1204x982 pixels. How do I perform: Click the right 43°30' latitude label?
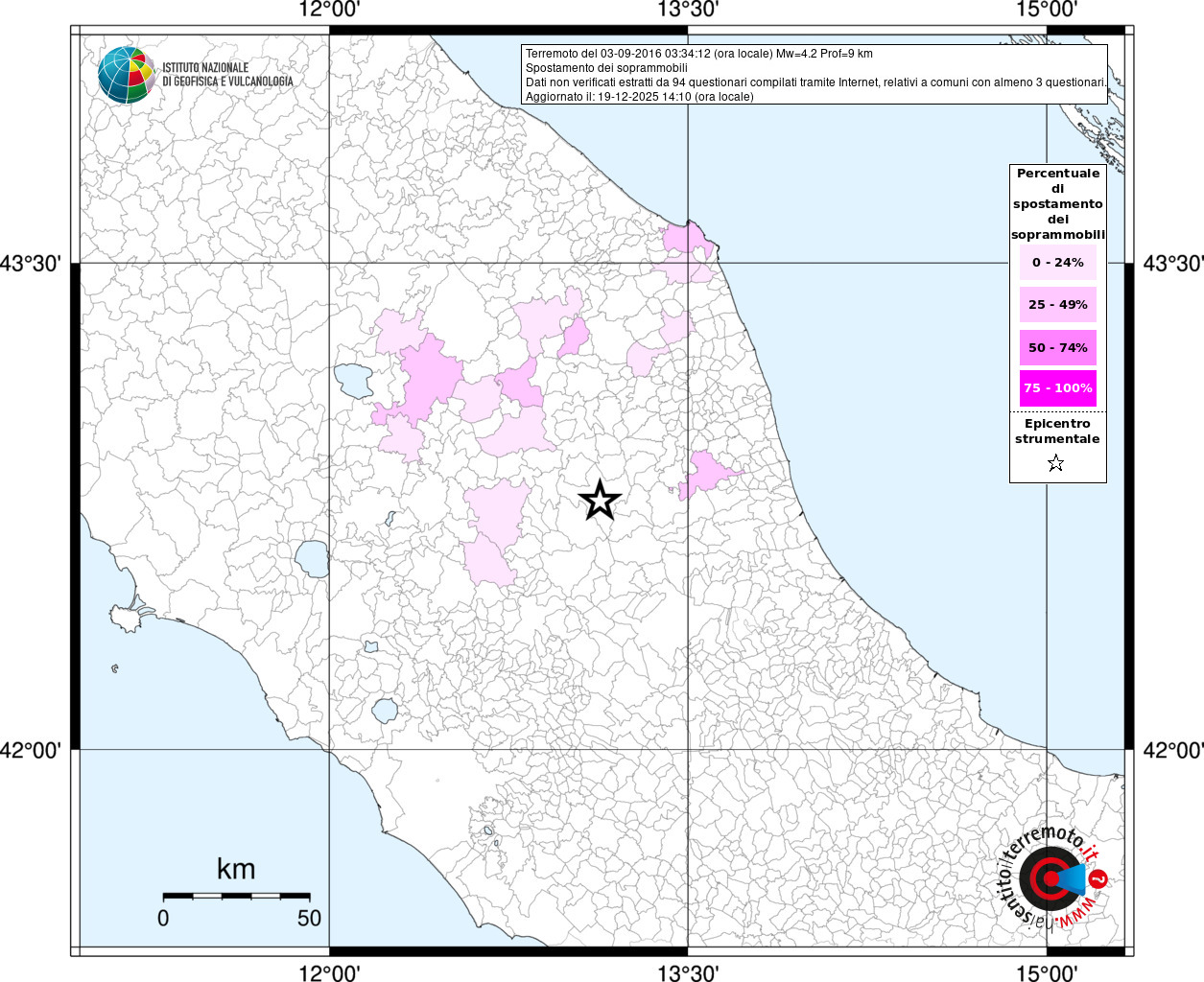click(x=1172, y=263)
